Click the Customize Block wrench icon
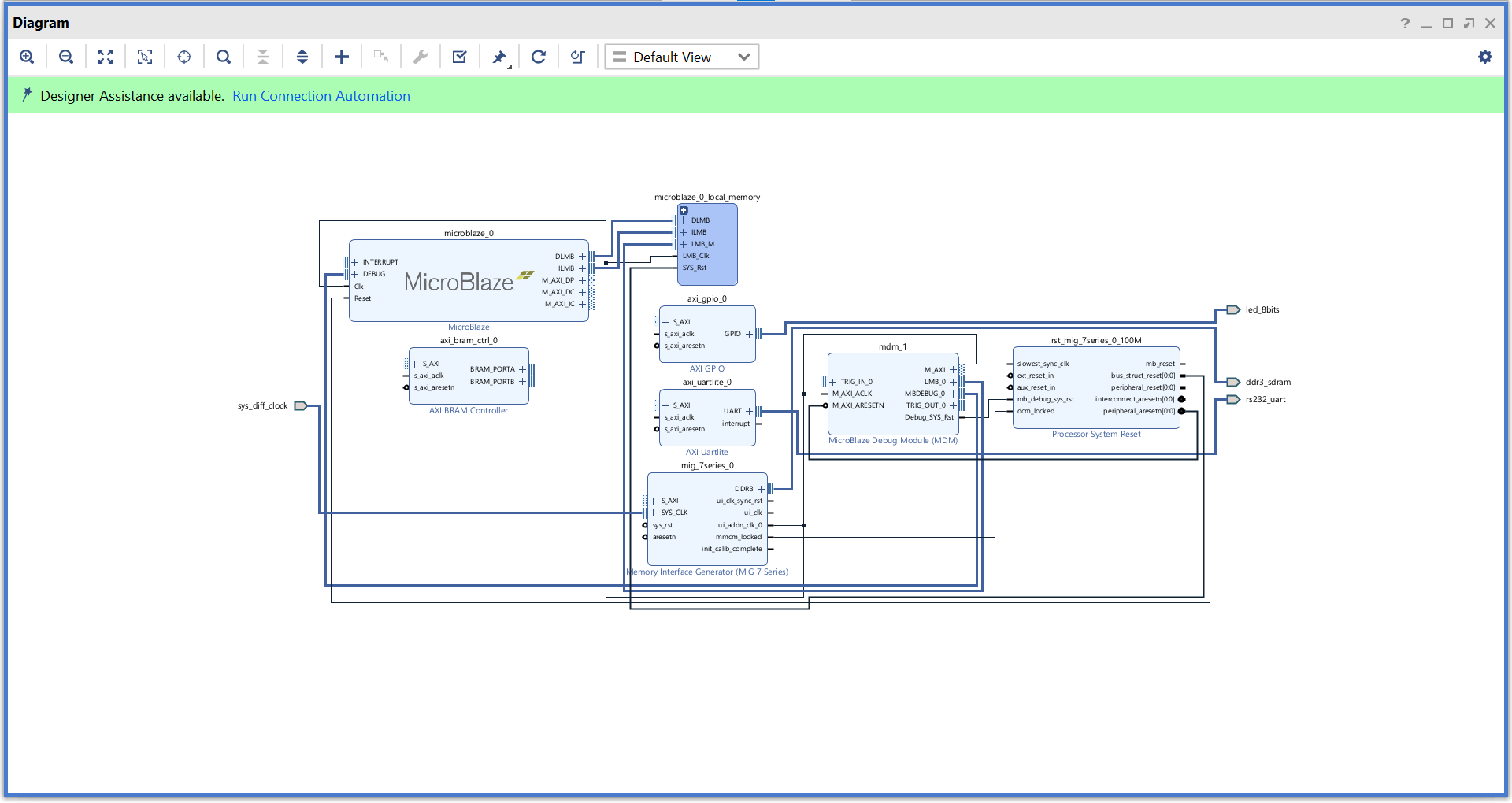The width and height of the screenshot is (1512, 803). (x=421, y=57)
